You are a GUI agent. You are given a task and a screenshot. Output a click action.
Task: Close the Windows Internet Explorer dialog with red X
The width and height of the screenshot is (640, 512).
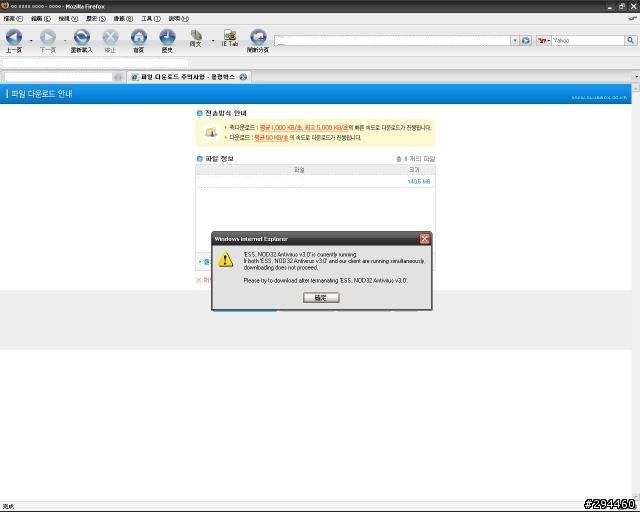424,239
